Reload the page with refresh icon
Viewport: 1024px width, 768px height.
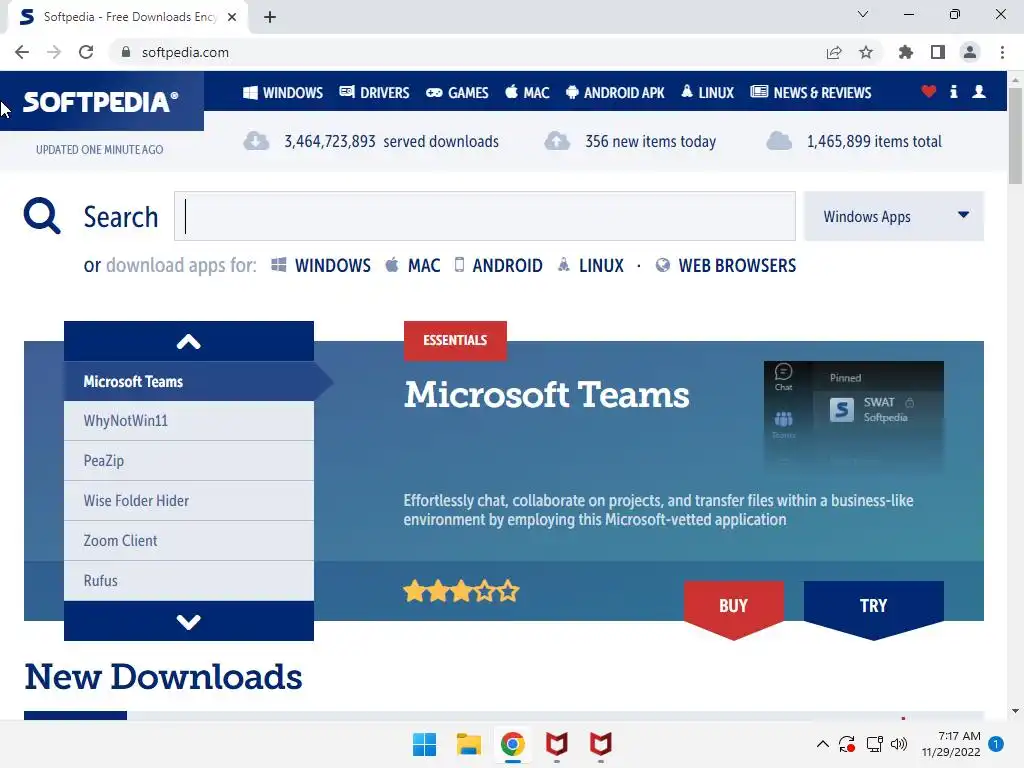86,52
